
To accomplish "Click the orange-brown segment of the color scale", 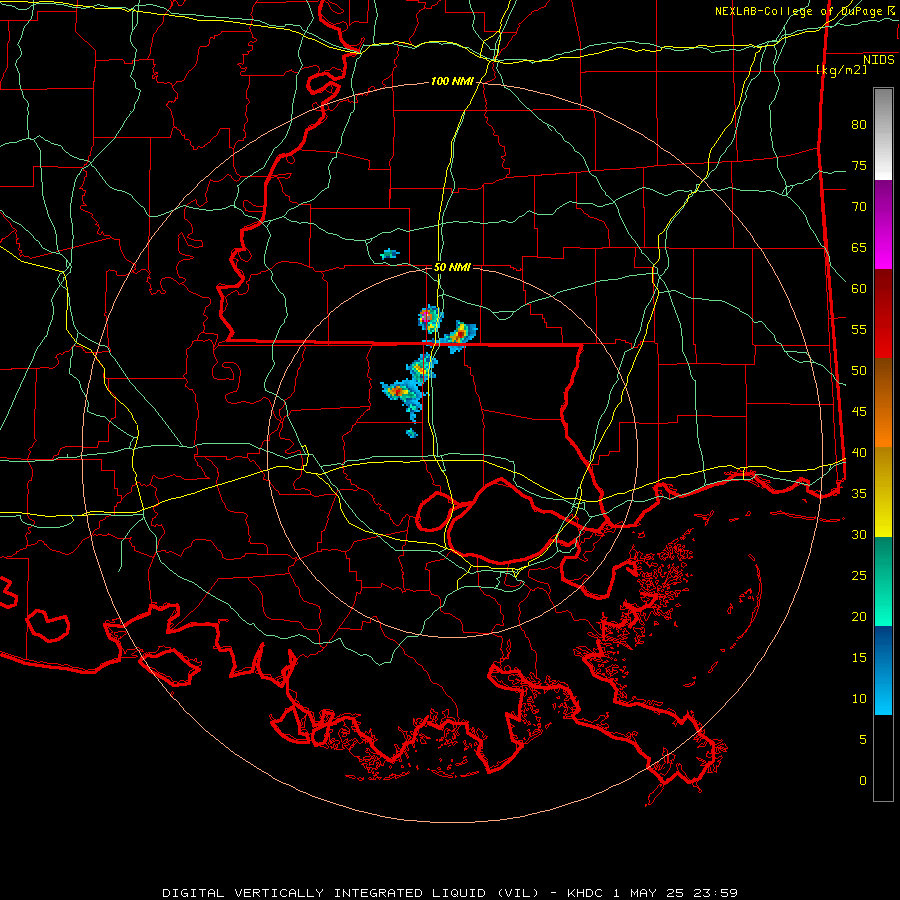I will (883, 403).
